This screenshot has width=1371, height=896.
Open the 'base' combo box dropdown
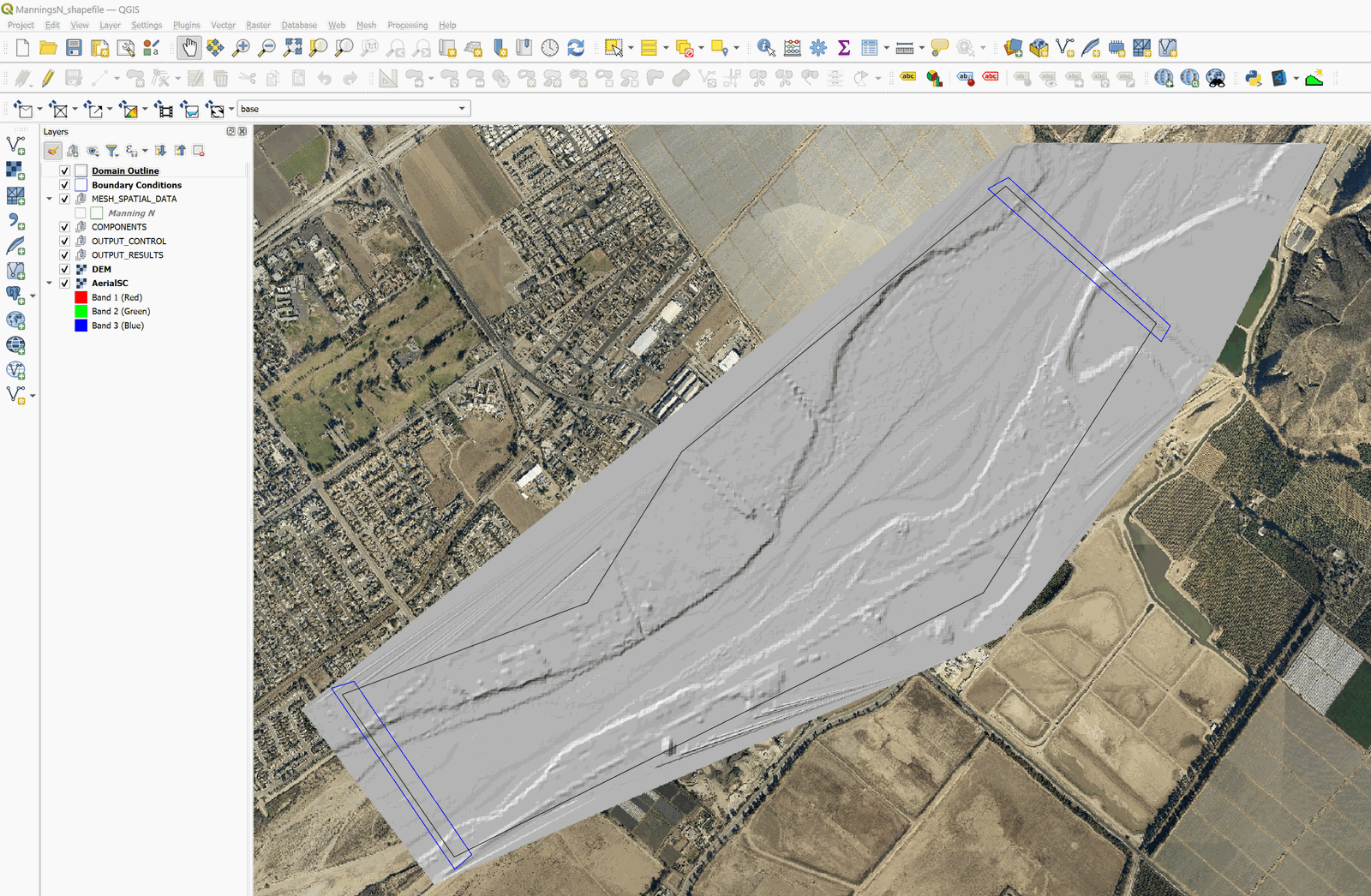pos(462,109)
